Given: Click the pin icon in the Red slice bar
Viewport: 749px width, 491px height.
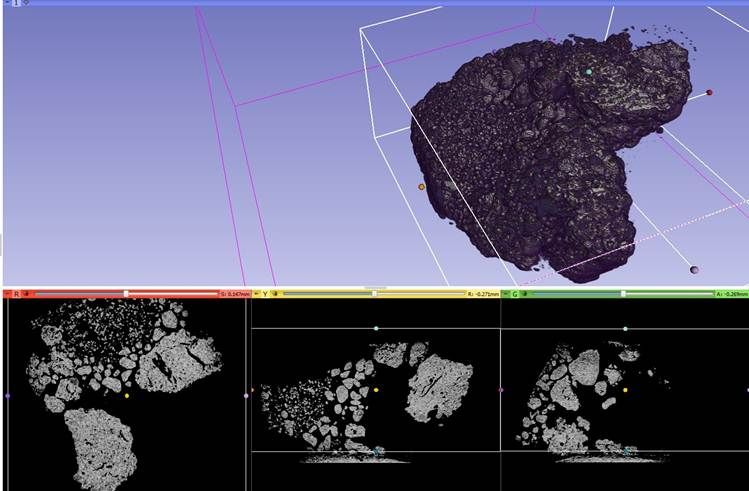Looking at the screenshot, I should point(7,294).
